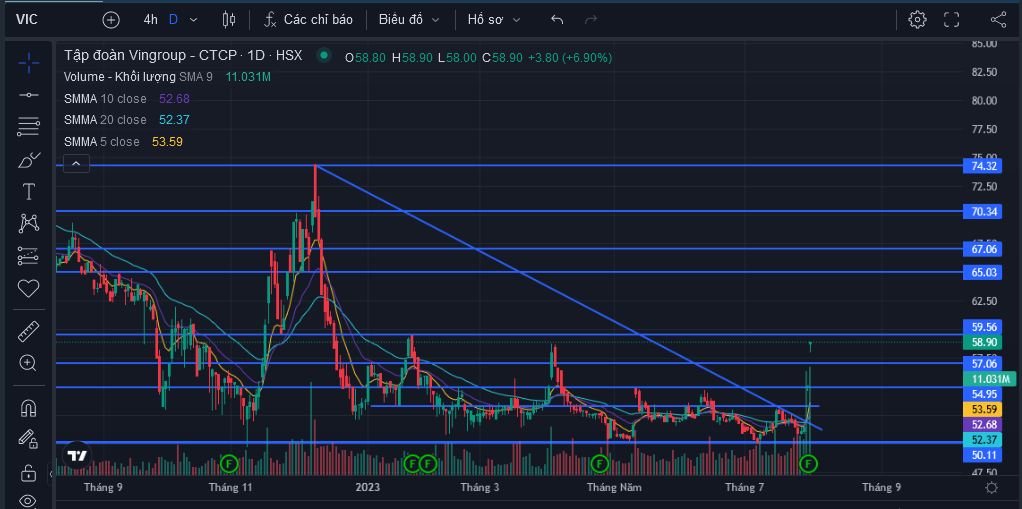Image resolution: width=1022 pixels, height=509 pixels.
Task: Select the crosshair cursor tool
Action: coord(29,63)
